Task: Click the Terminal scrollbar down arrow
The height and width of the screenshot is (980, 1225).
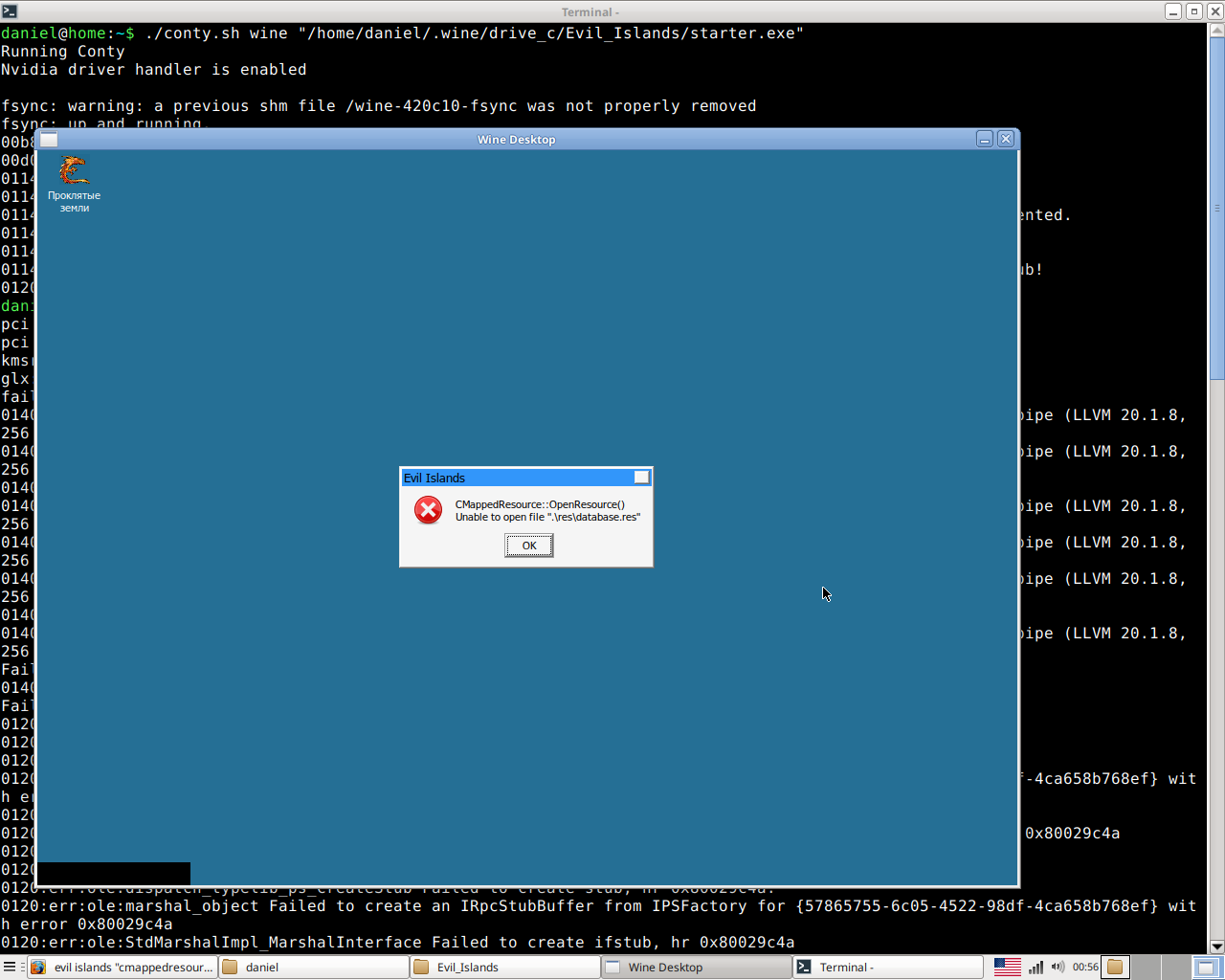Action: (x=1217, y=947)
